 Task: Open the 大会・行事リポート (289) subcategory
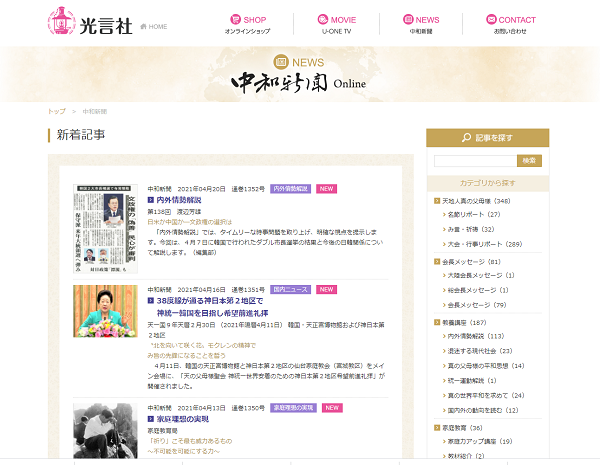pos(485,244)
